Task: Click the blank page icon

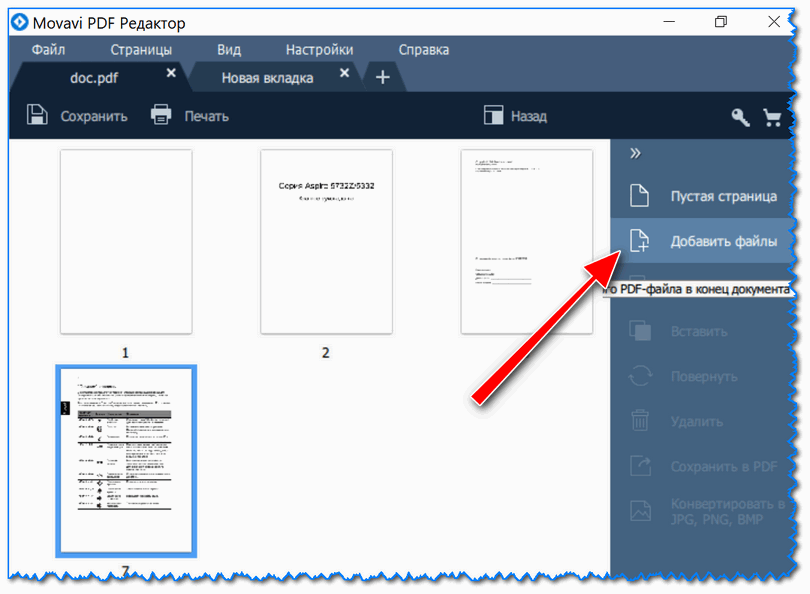Action: [640, 196]
